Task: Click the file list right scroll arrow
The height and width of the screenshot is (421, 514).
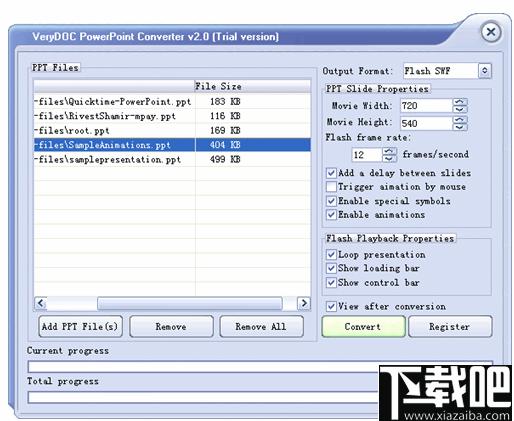Action: click(x=304, y=303)
